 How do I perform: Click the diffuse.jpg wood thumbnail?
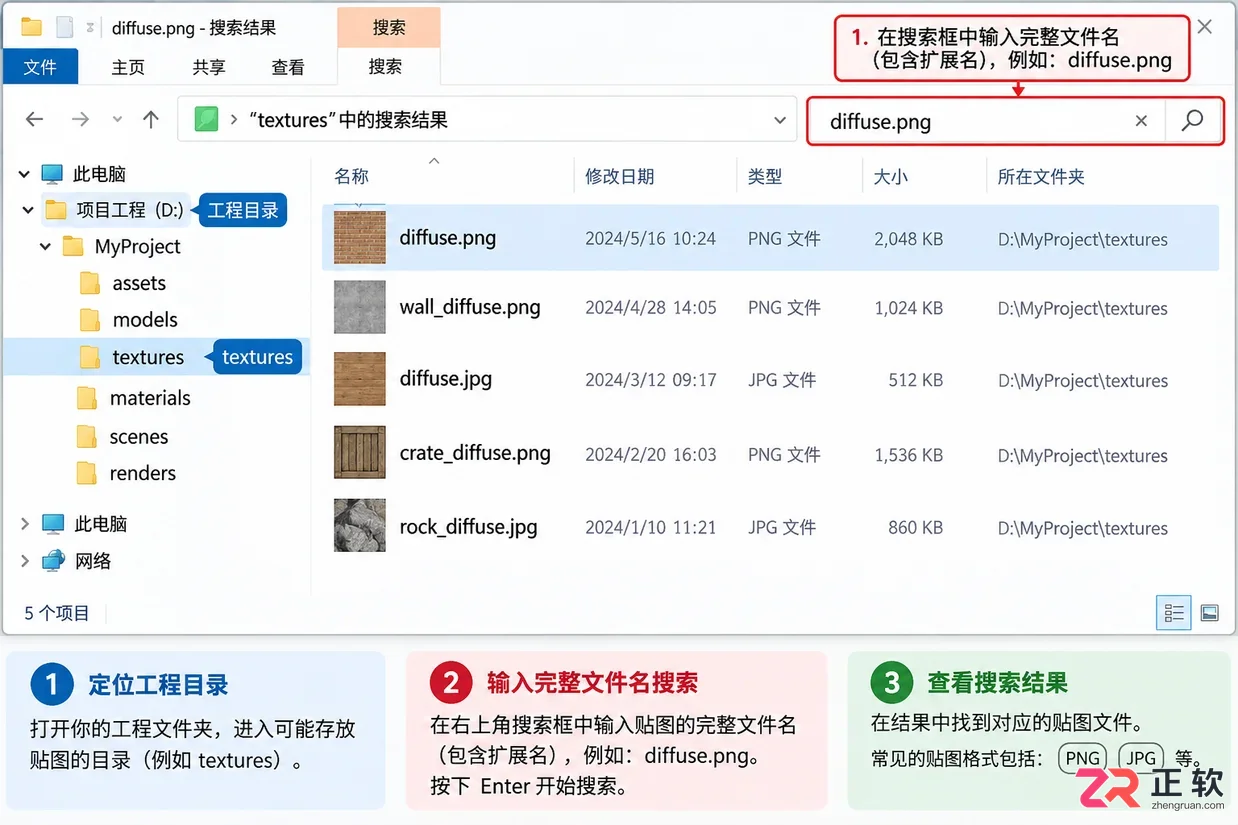(360, 379)
